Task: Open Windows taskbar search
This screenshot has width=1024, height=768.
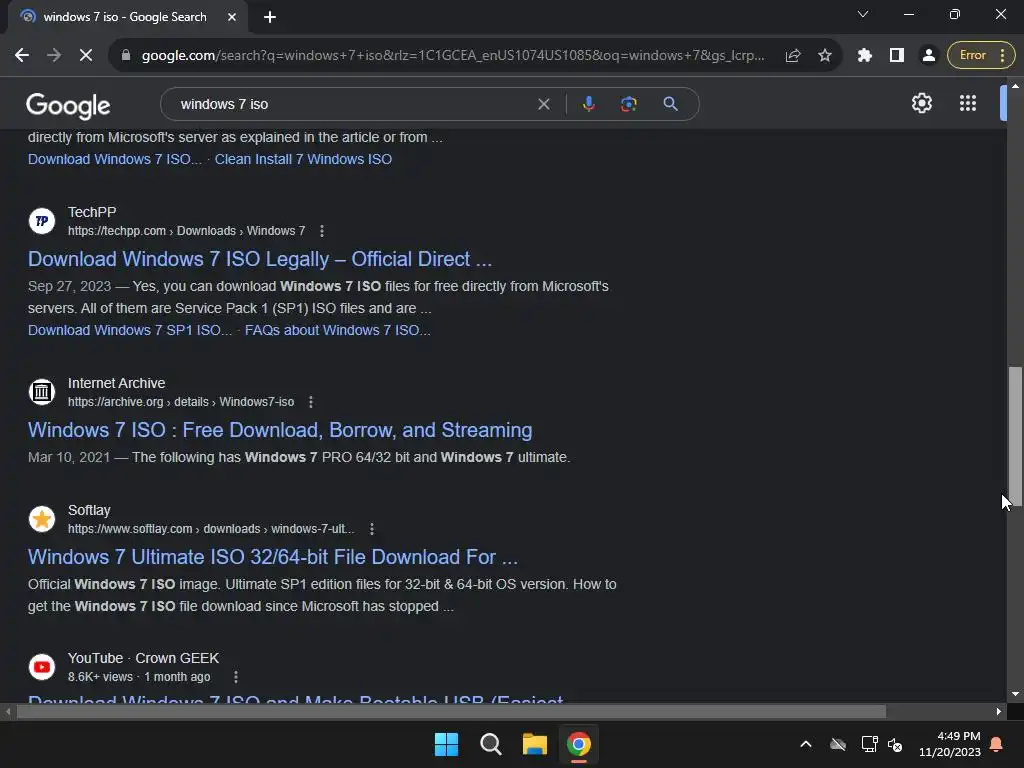Action: (x=490, y=744)
